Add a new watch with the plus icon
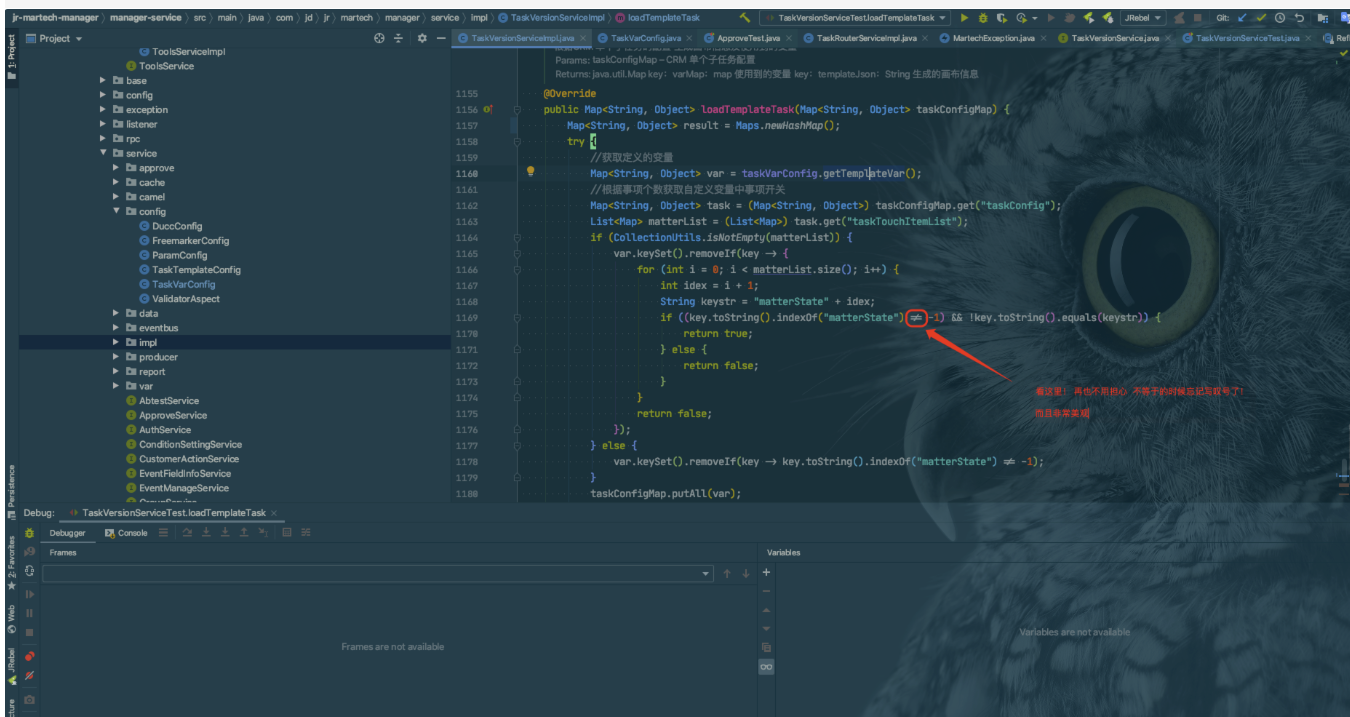The width and height of the screenshot is (1350, 717). (766, 572)
